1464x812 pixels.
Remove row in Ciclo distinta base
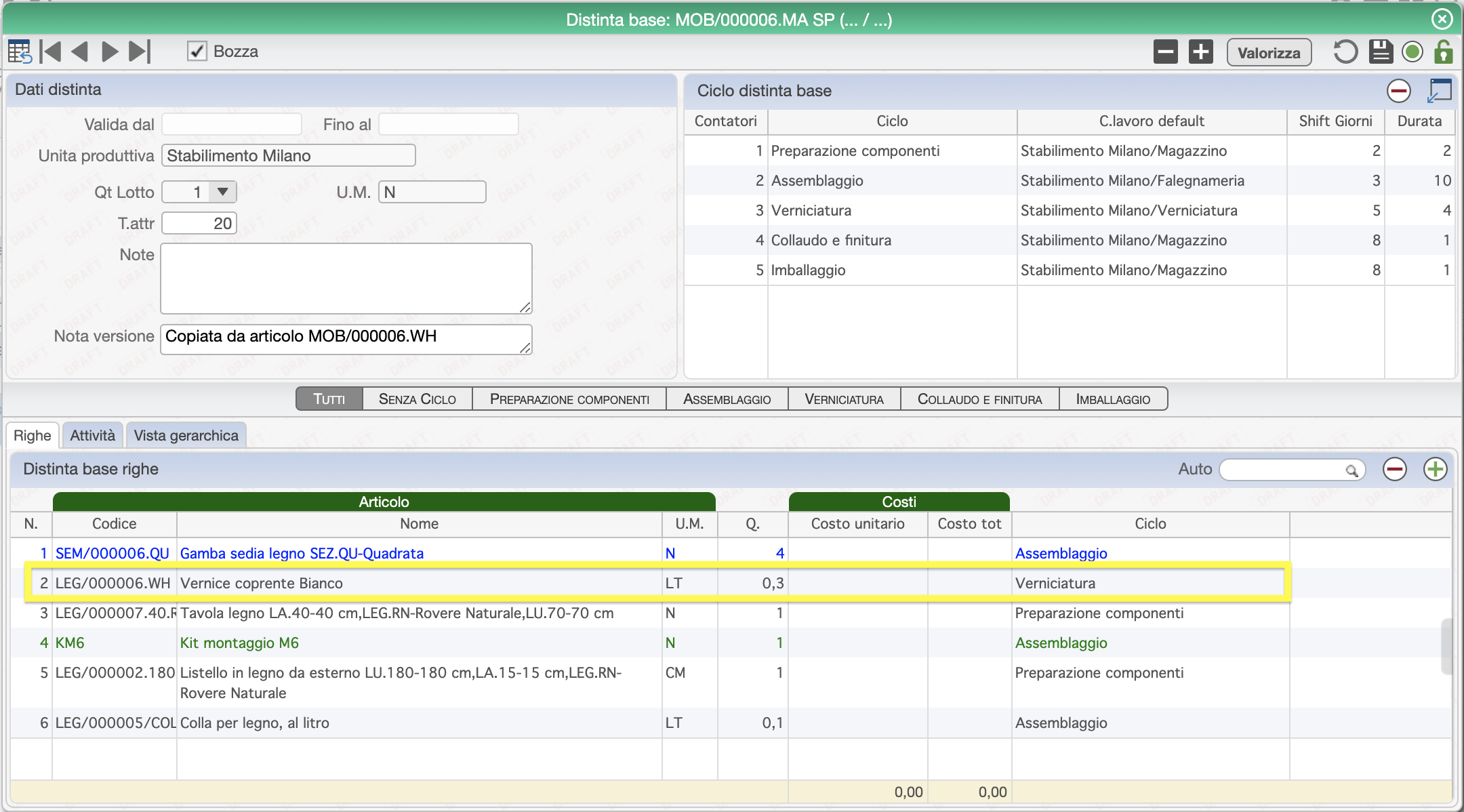(1399, 91)
